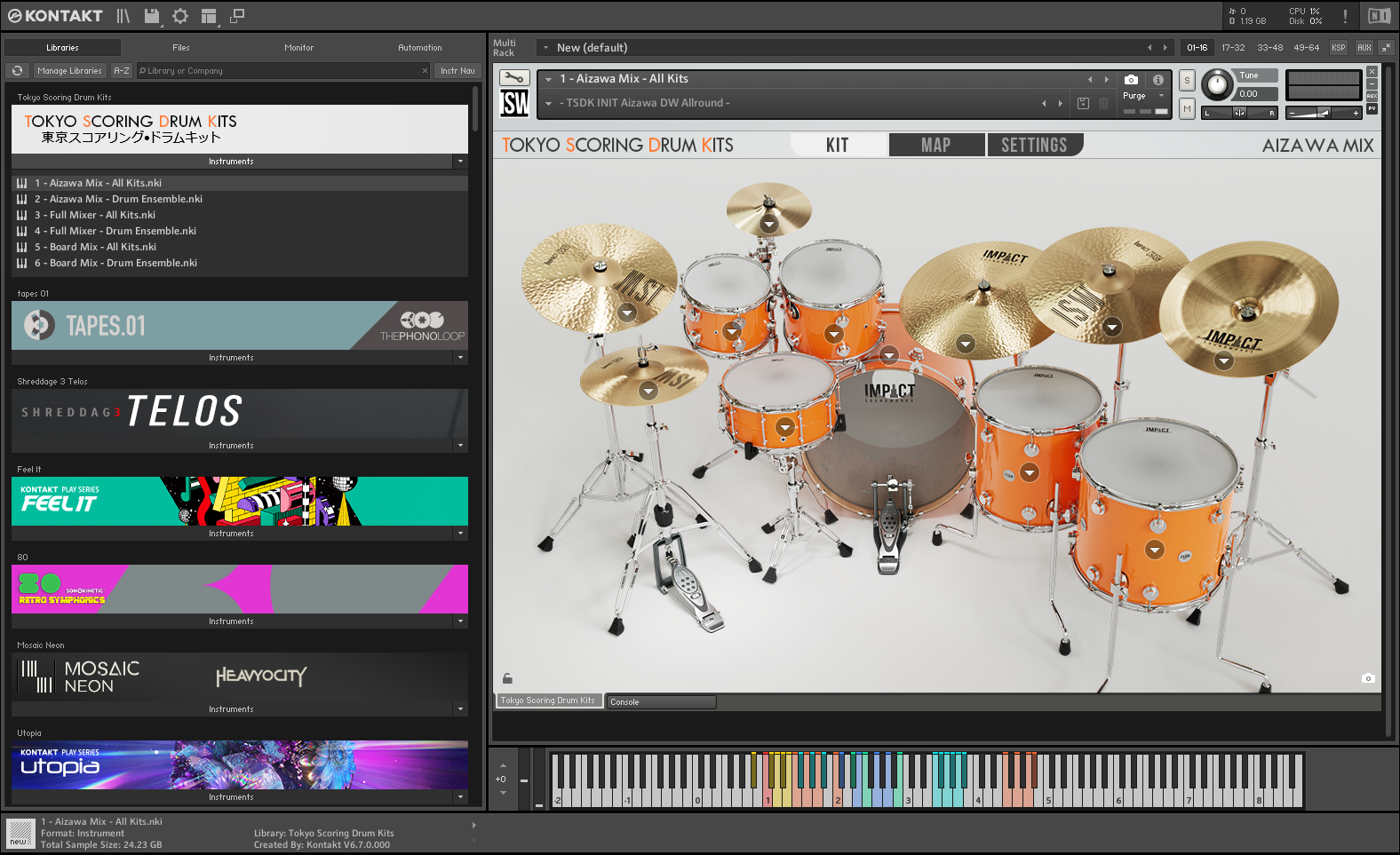Switch to the Files tab
1400x855 pixels.
click(180, 48)
